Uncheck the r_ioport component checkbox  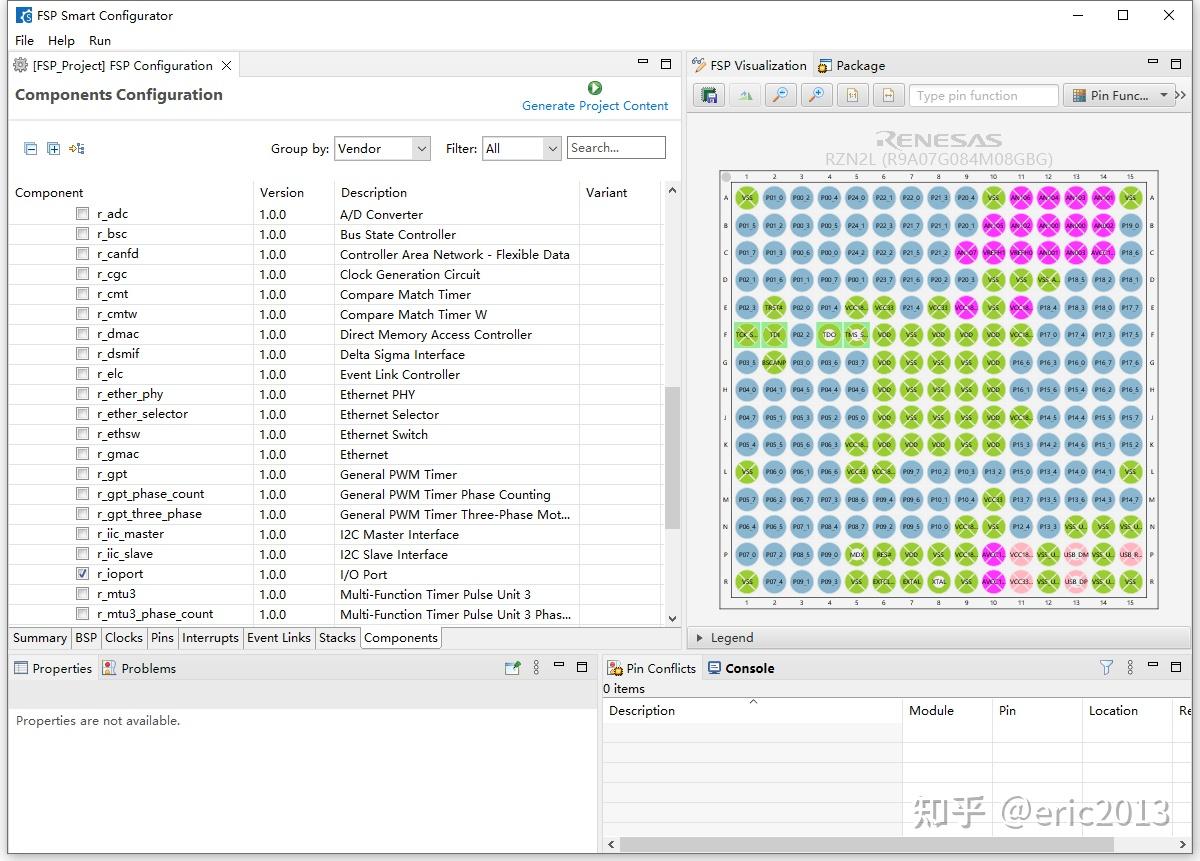coord(82,574)
